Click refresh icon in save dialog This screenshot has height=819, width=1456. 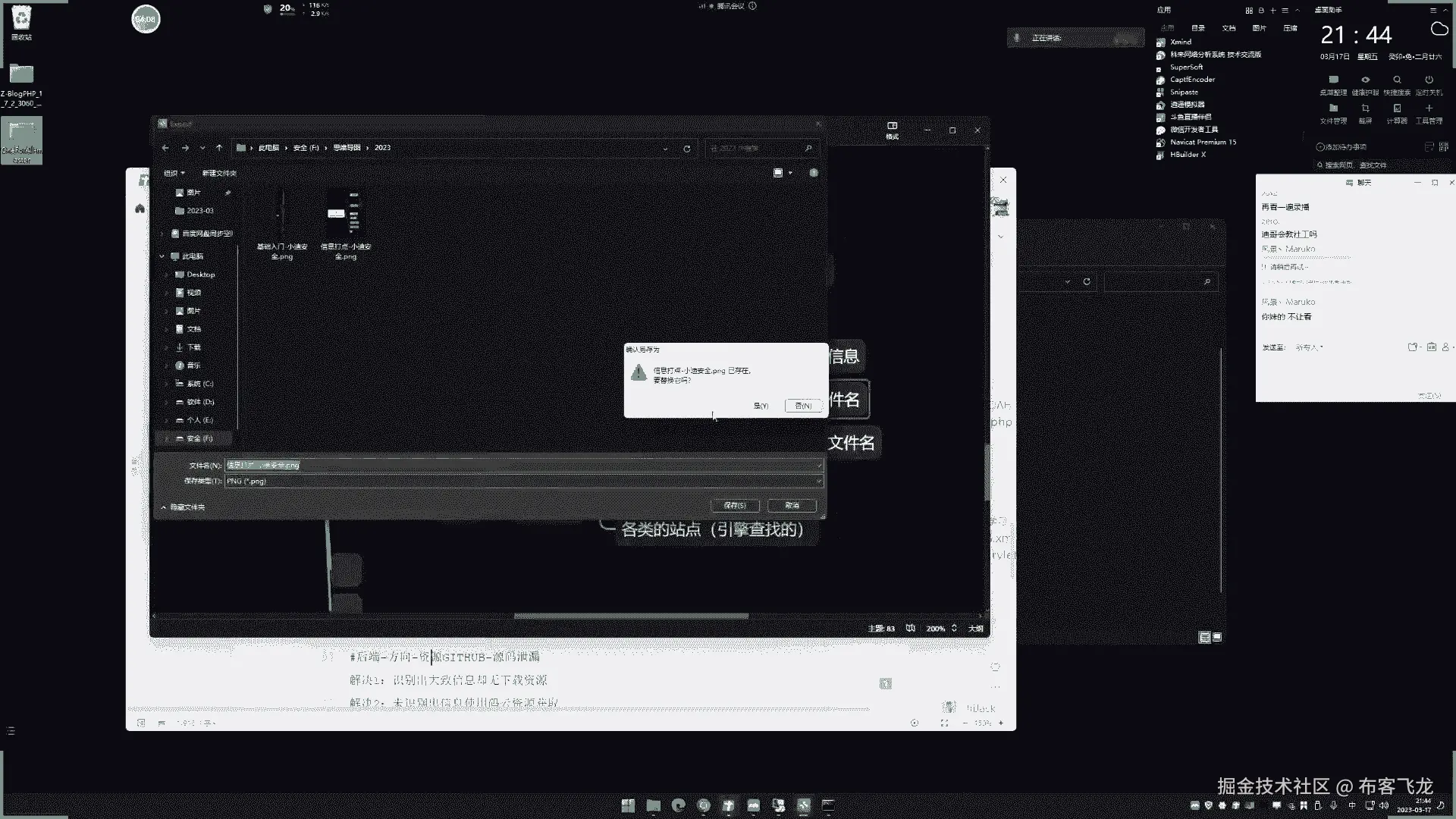pos(686,149)
